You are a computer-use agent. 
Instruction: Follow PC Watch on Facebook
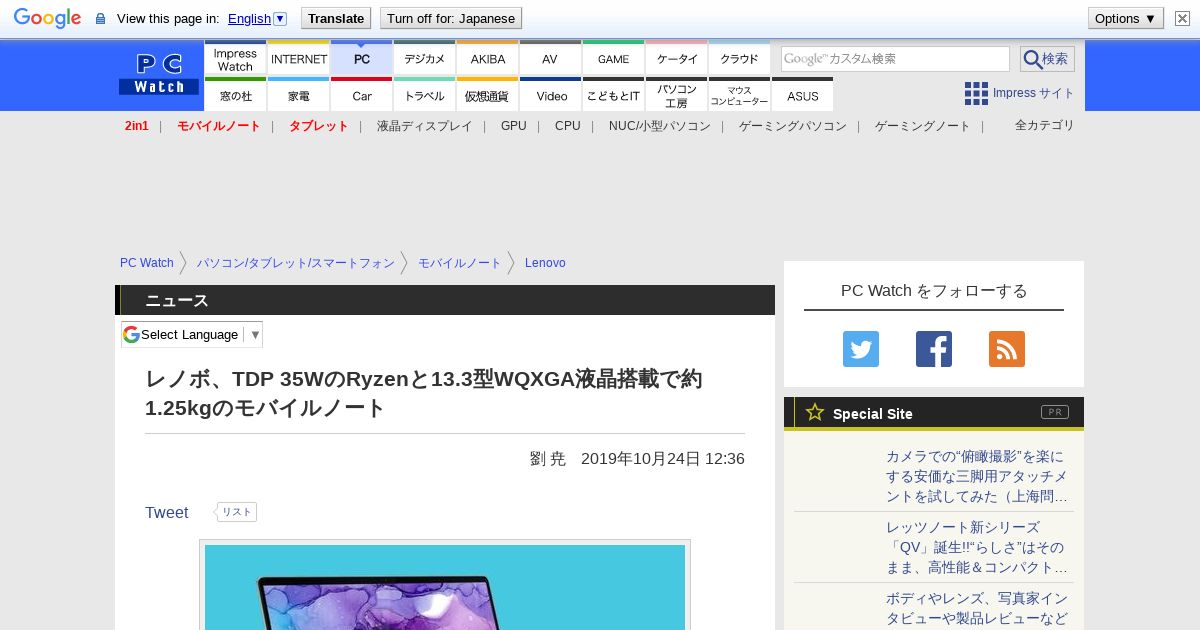934,349
